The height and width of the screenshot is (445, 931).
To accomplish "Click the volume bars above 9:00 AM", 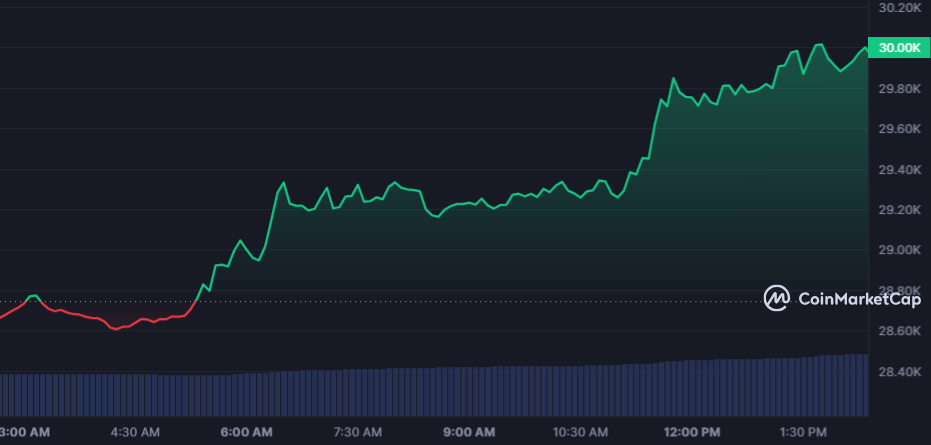I will pyautogui.click(x=469, y=392).
